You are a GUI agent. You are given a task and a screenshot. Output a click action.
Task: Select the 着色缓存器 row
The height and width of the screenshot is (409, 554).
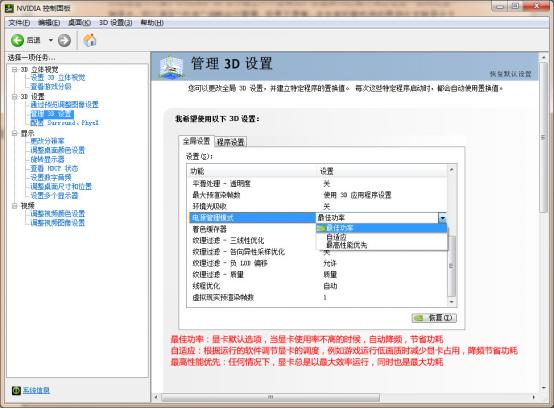coord(252,229)
